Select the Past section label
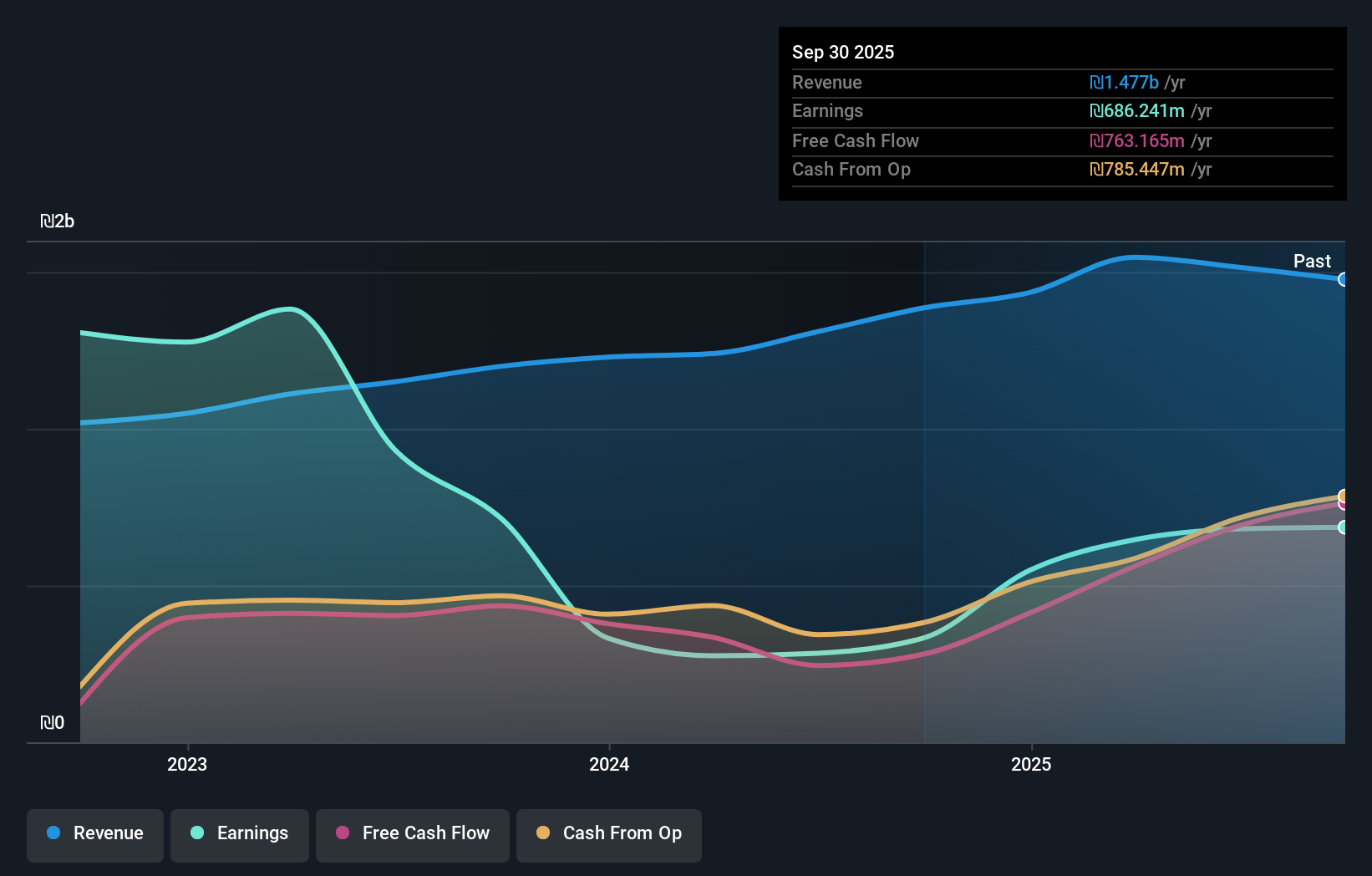This screenshot has height=876, width=1372. 1312,262
